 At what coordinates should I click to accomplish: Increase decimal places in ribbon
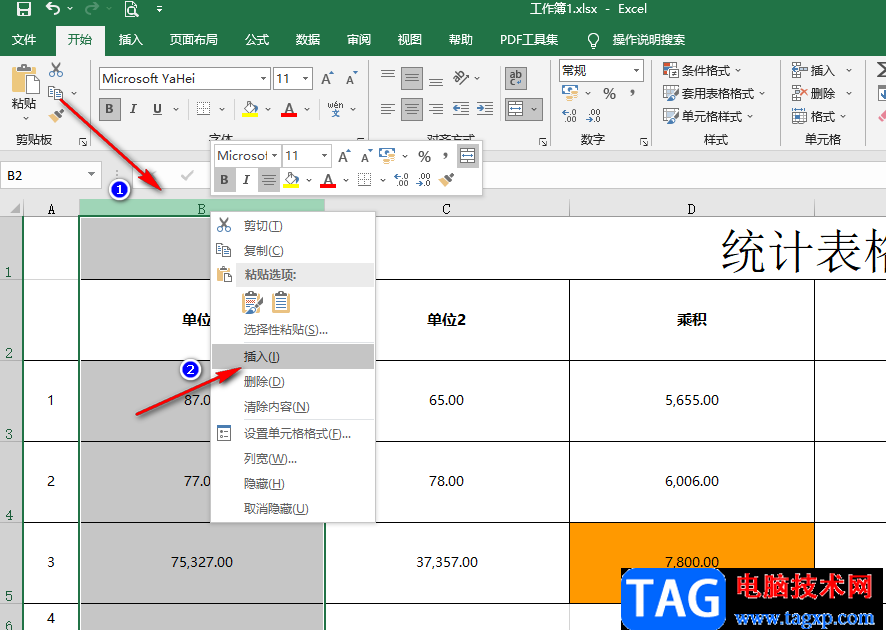coord(570,116)
